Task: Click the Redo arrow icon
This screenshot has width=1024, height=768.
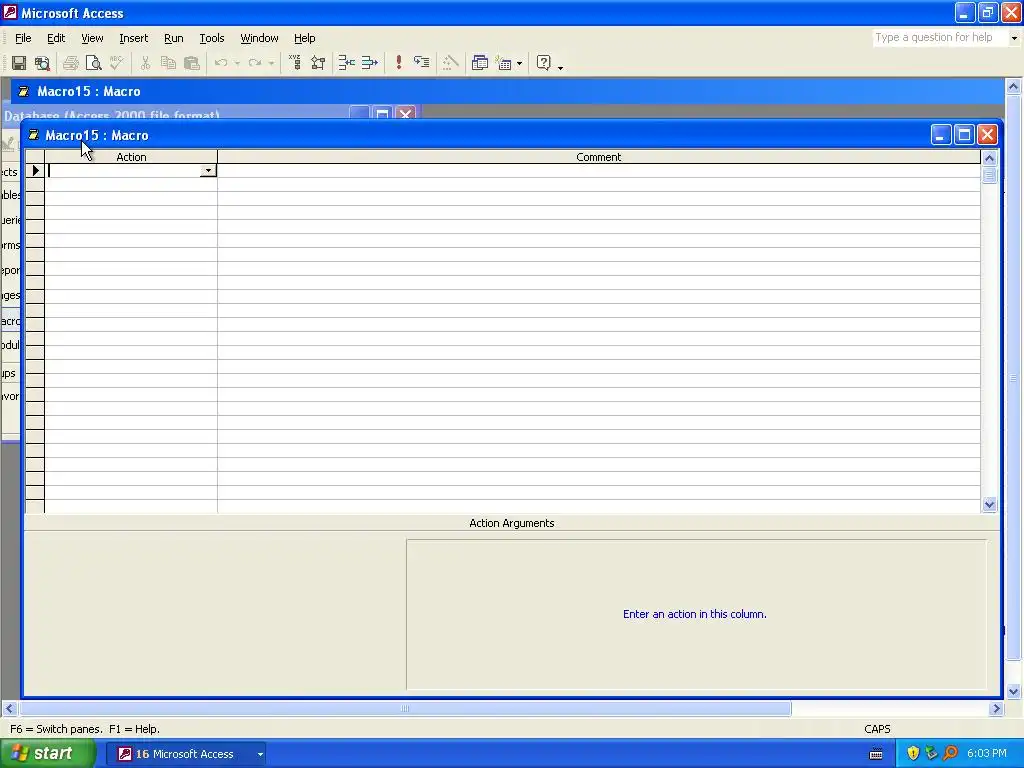Action: coord(255,63)
